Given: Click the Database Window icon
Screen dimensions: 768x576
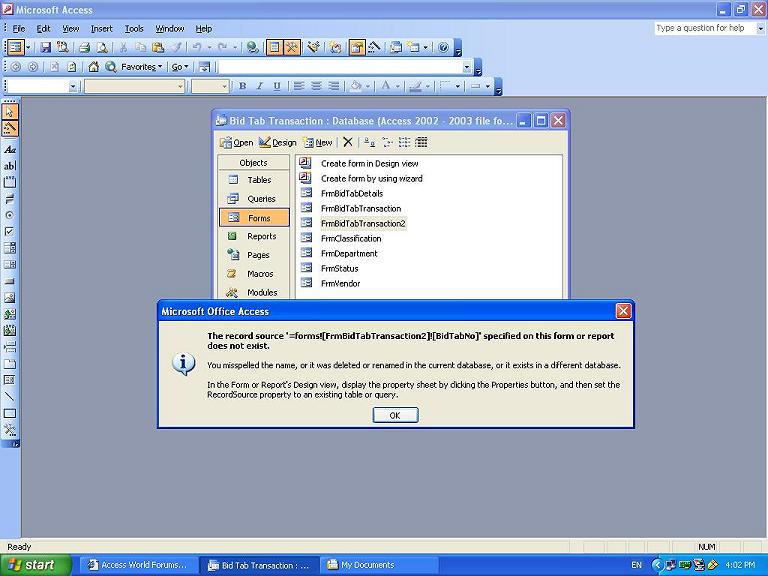Looking at the screenshot, I should point(396,48).
